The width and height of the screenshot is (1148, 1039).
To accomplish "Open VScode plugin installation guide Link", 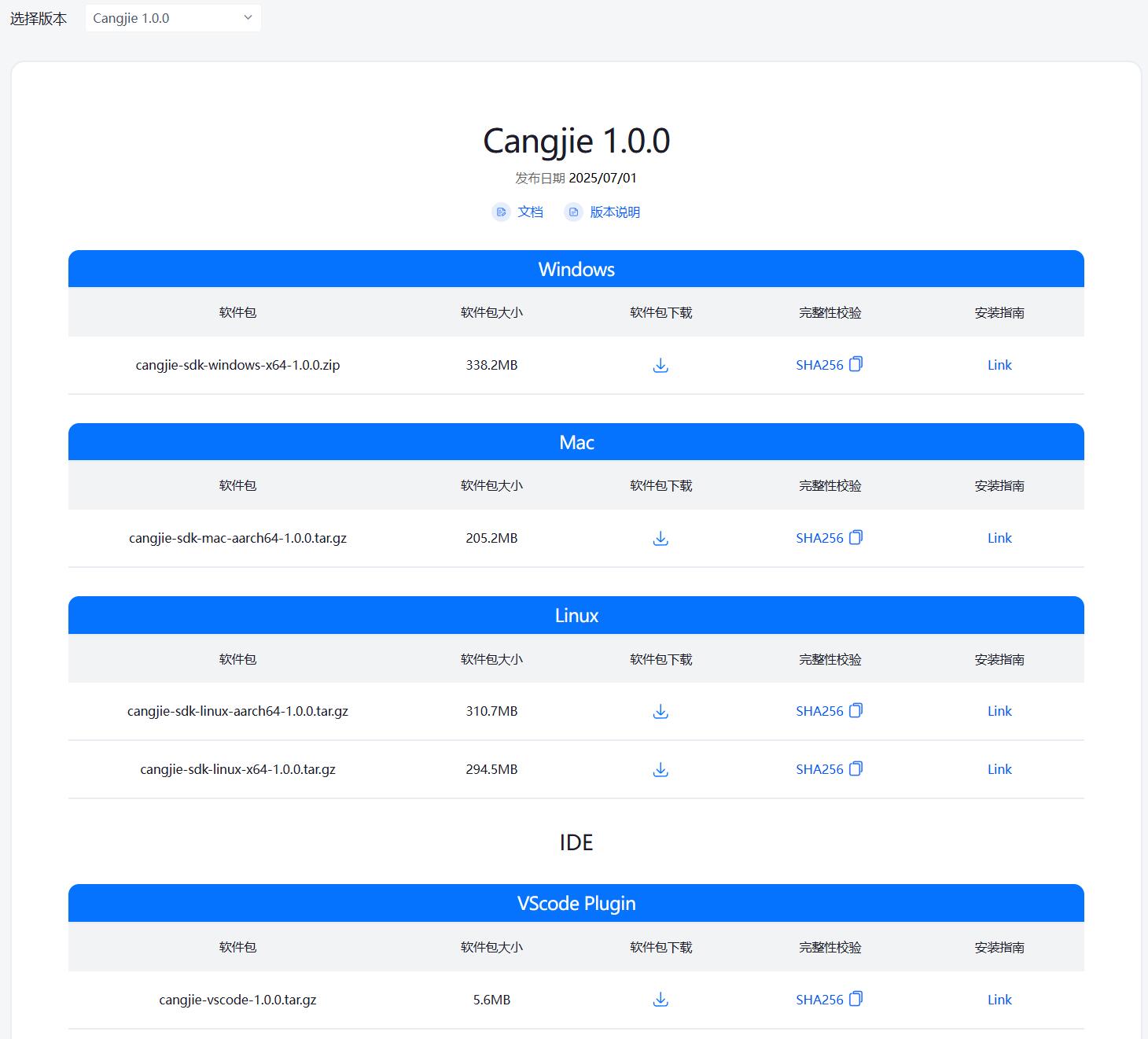I will coord(999,999).
